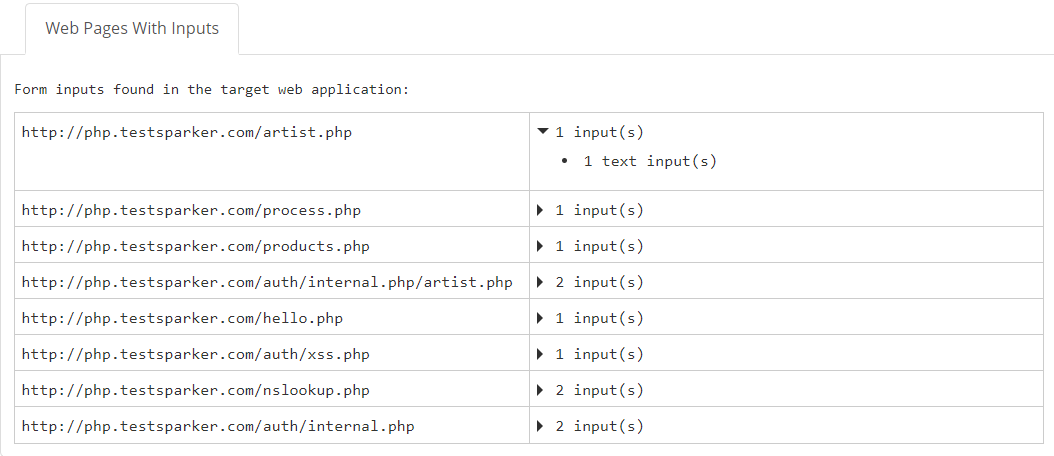The image size is (1054, 456).
Task: Expand the auth/xss.php inputs arrow
Action: (541, 354)
